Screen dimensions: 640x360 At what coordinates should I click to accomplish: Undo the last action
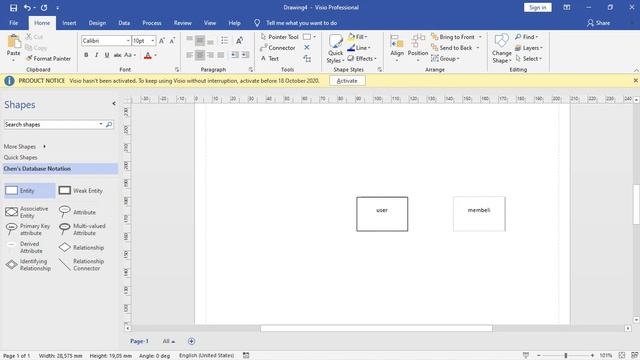[x=27, y=7]
